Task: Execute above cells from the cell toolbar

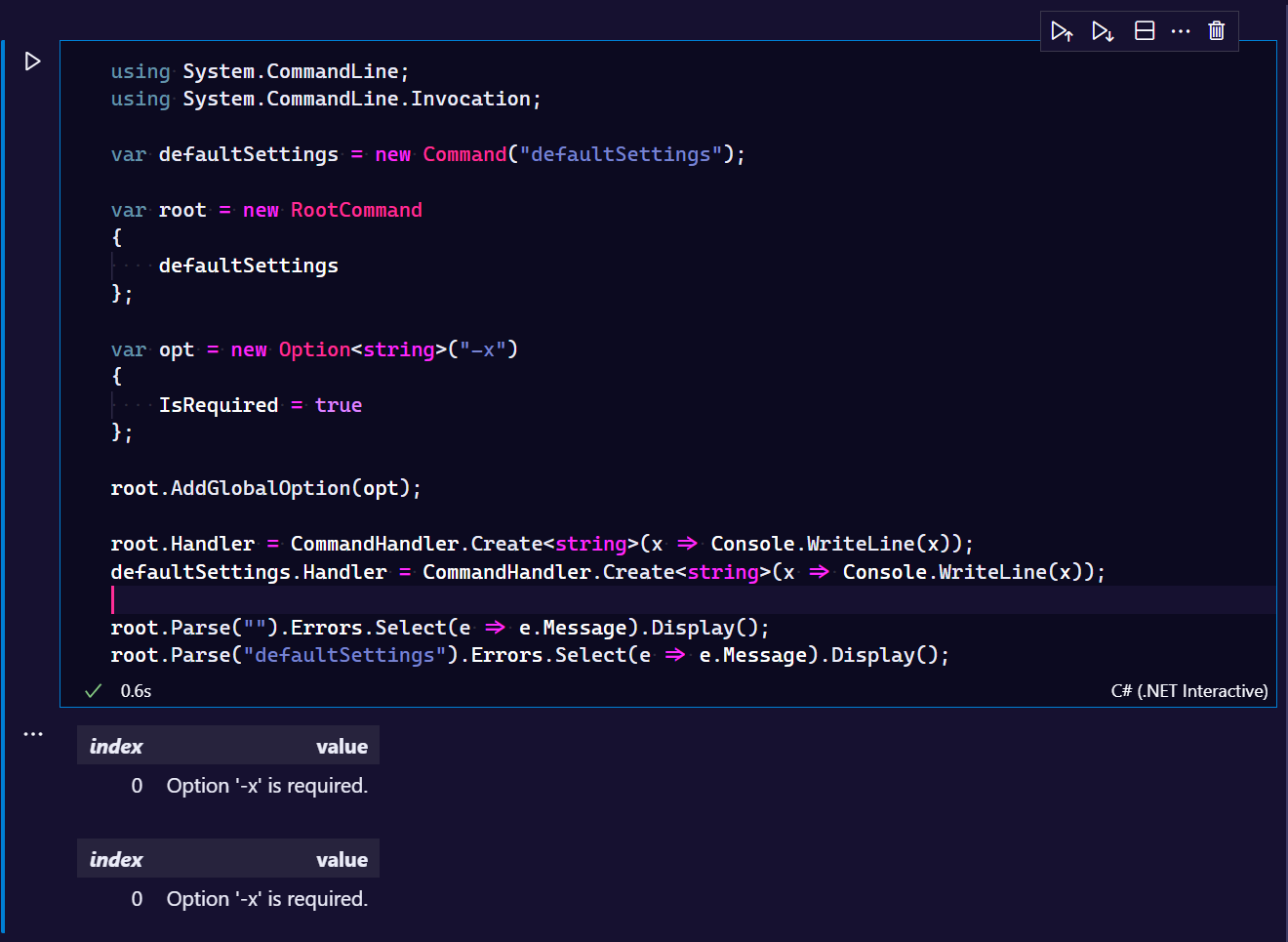Action: 1063,31
